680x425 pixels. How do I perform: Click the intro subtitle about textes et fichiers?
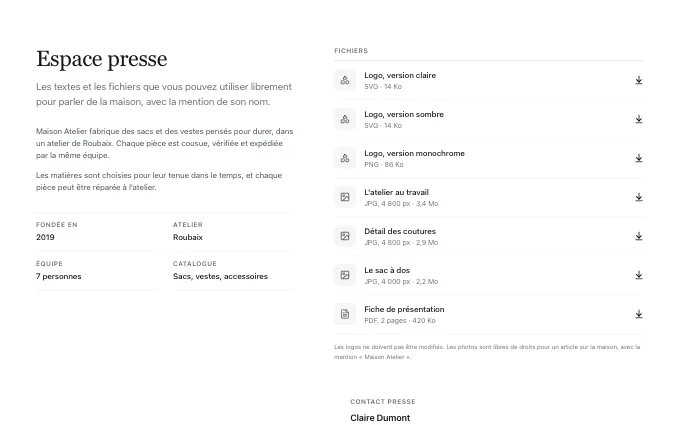(164, 94)
